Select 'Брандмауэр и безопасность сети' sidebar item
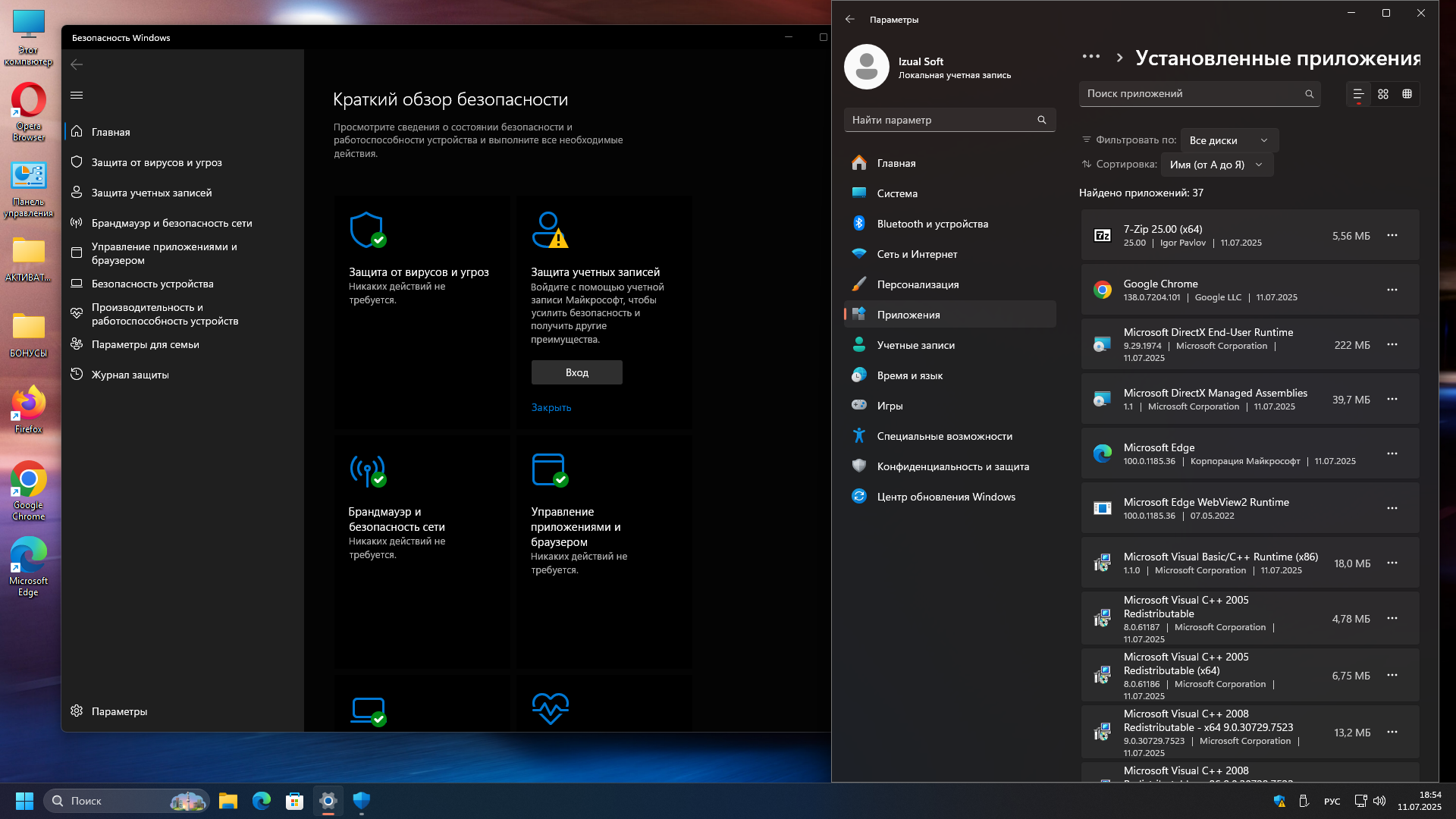1456x819 pixels. (182, 223)
